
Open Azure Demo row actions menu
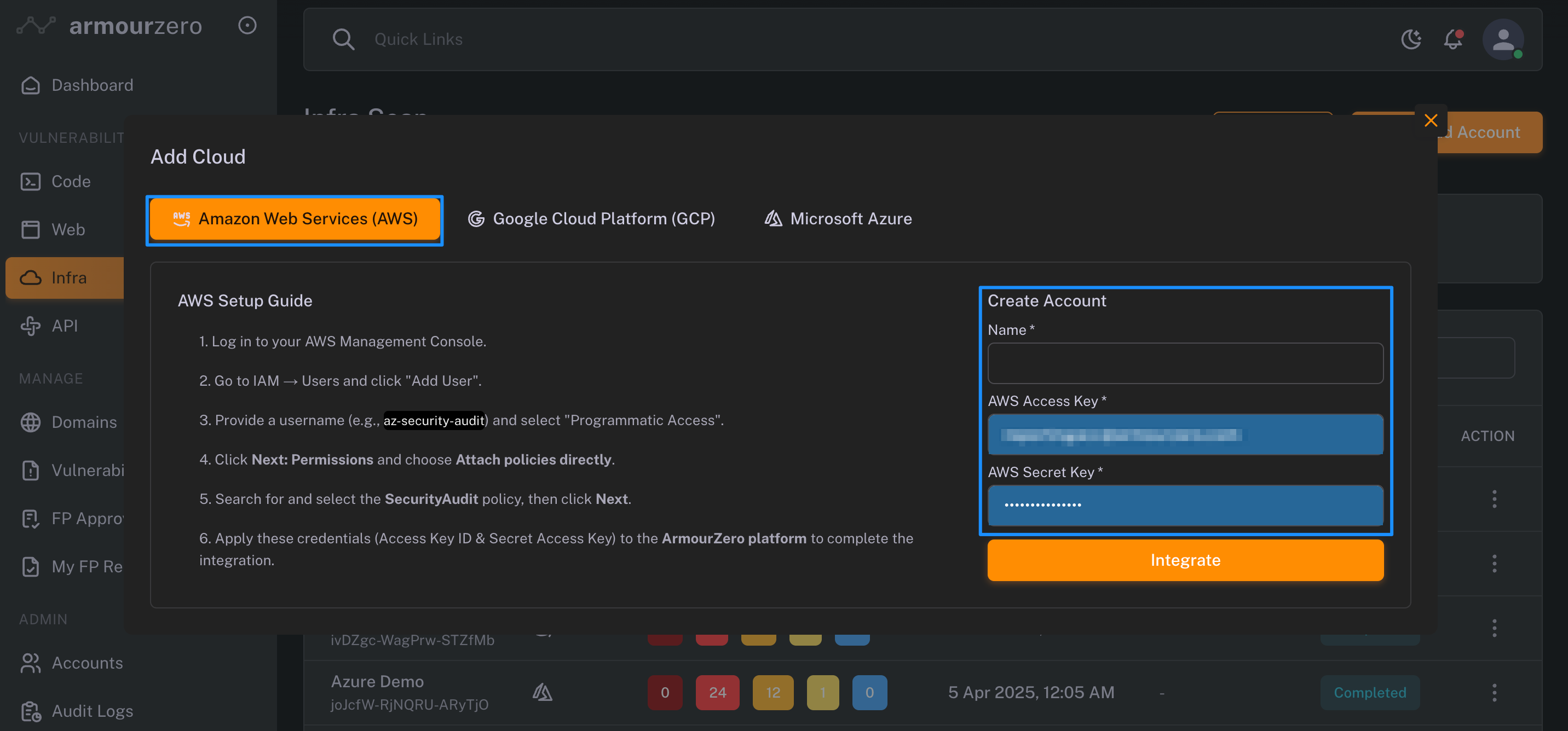[x=1494, y=692]
